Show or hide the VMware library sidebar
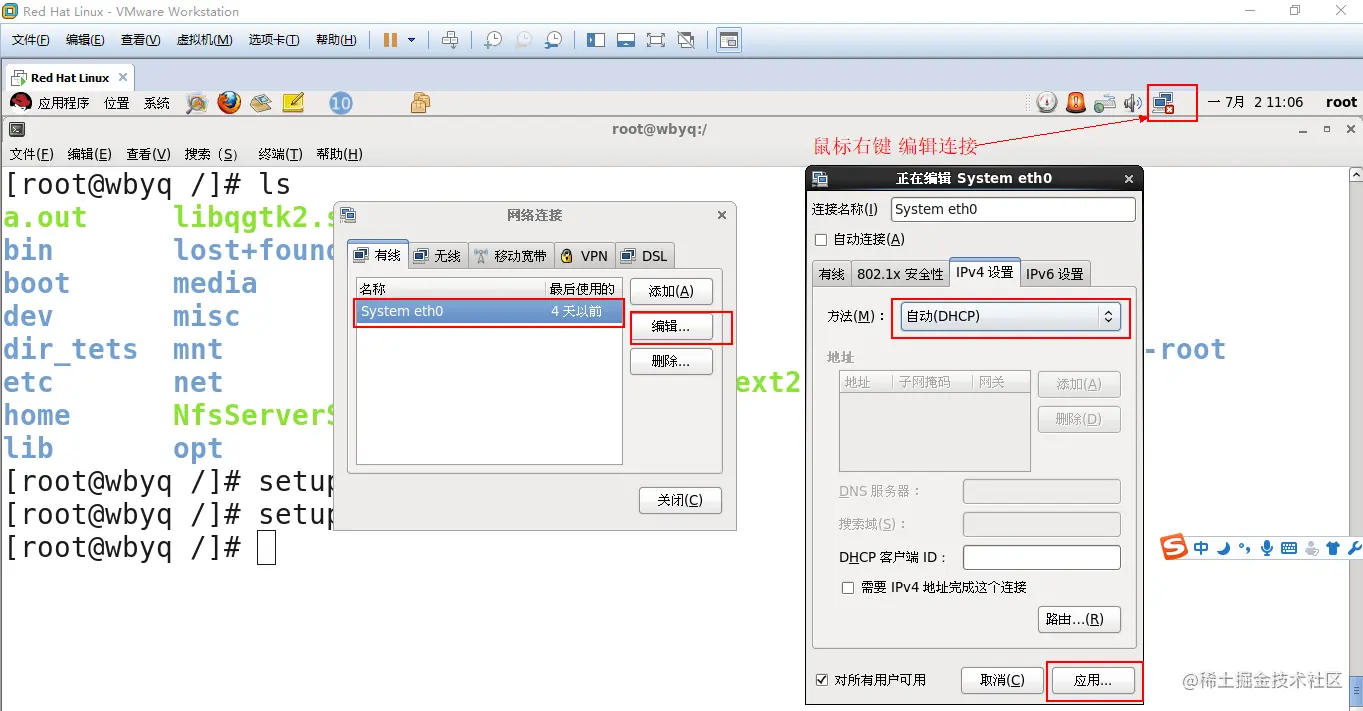This screenshot has height=711, width=1363. point(596,40)
